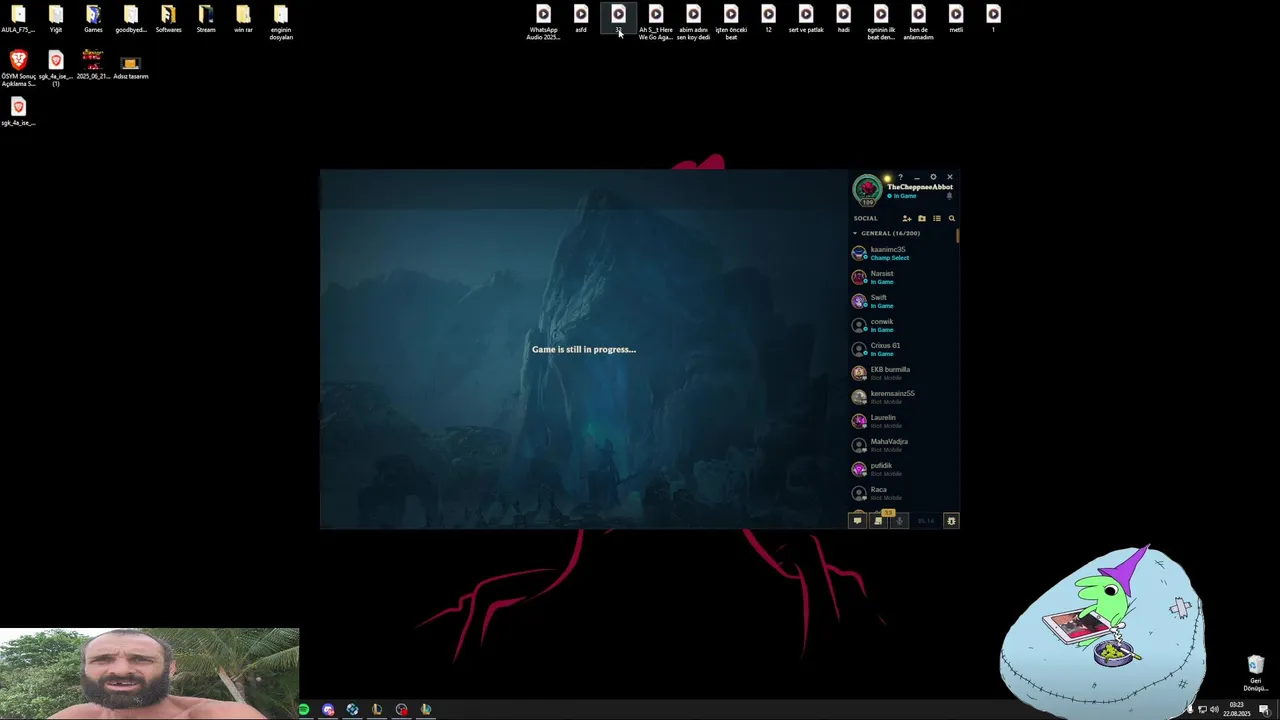The width and height of the screenshot is (1280, 720).
Task: Select friend keremsainz55 in the list
Action: [902, 397]
